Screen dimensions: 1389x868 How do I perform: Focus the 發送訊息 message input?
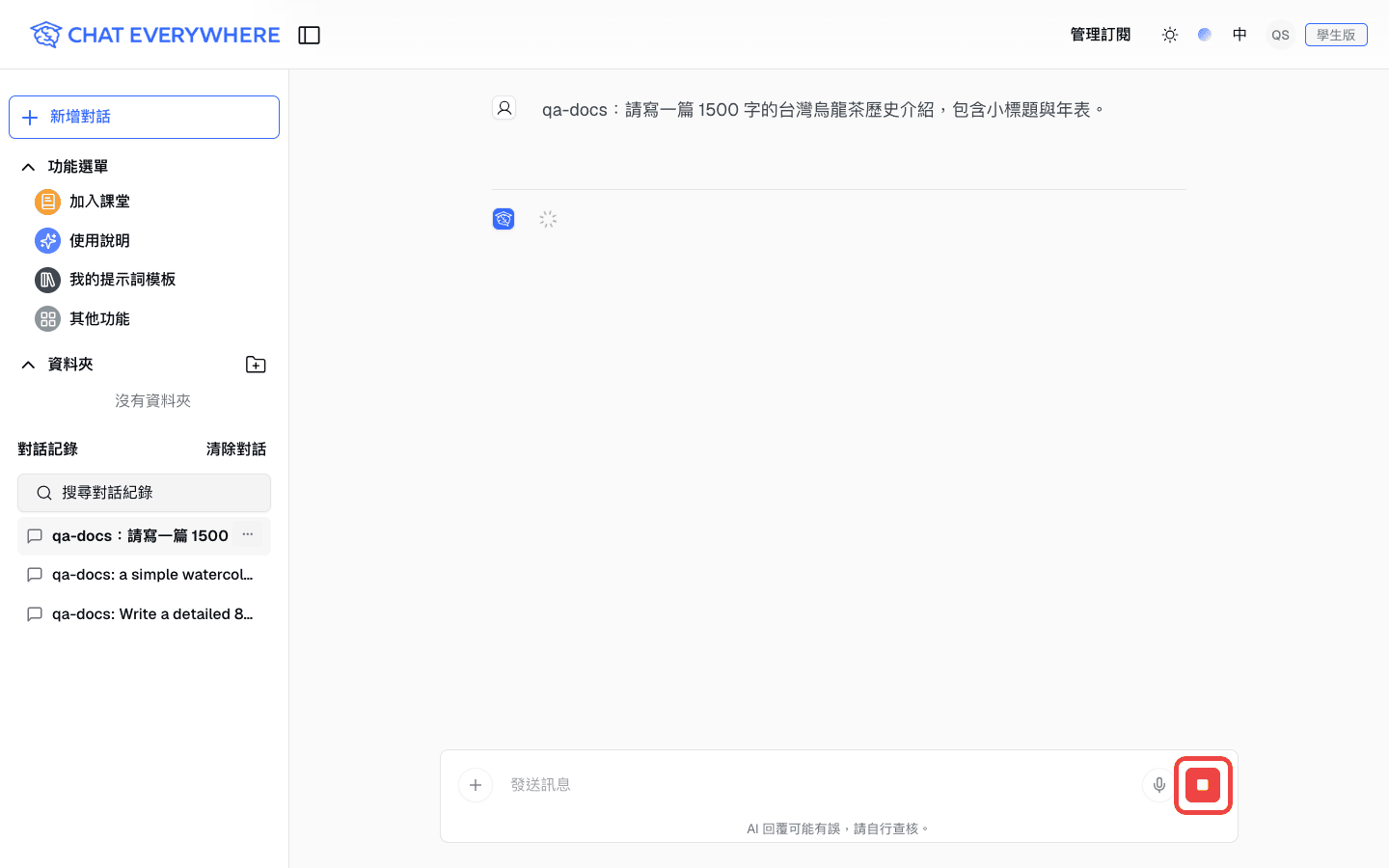(820, 785)
